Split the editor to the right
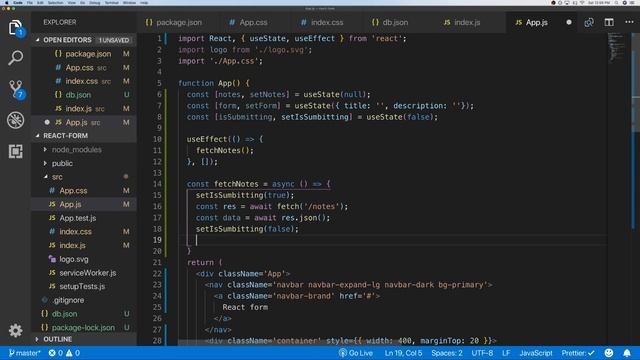The height and width of the screenshot is (360, 640). click(x=609, y=22)
